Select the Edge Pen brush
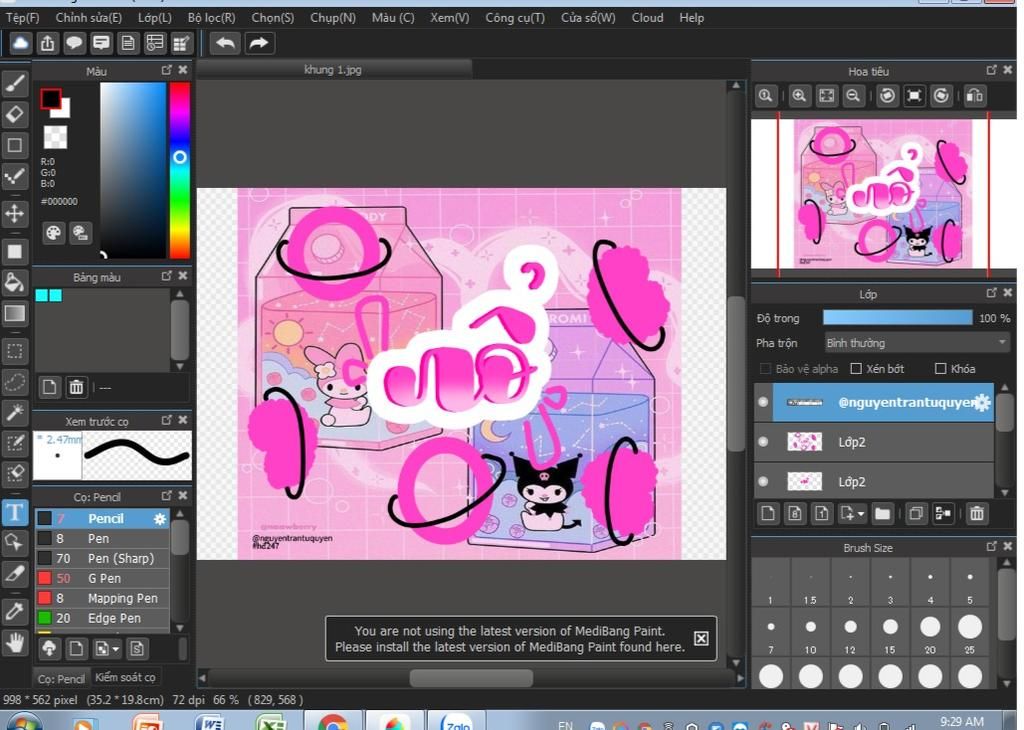The height and width of the screenshot is (730, 1024). point(102,618)
